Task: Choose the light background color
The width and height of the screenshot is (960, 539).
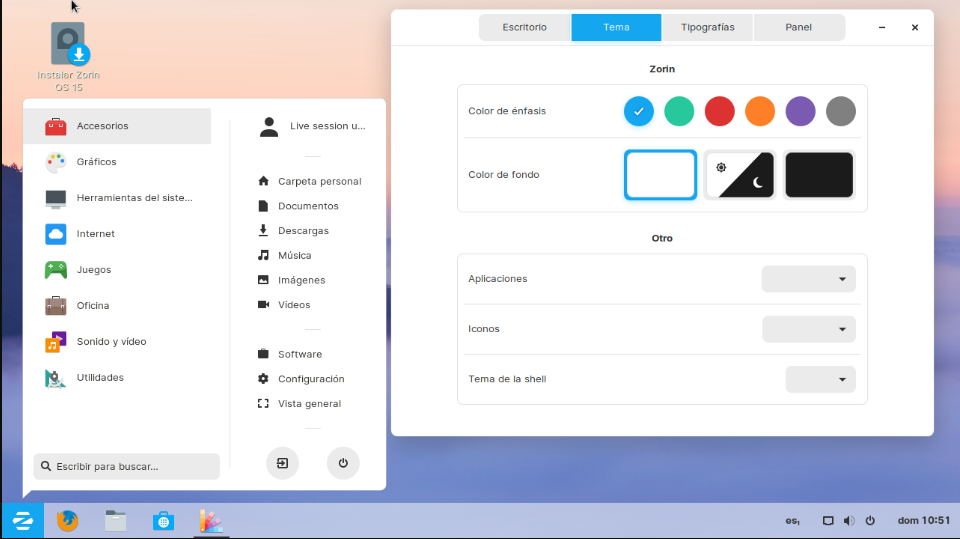Action: pos(661,175)
